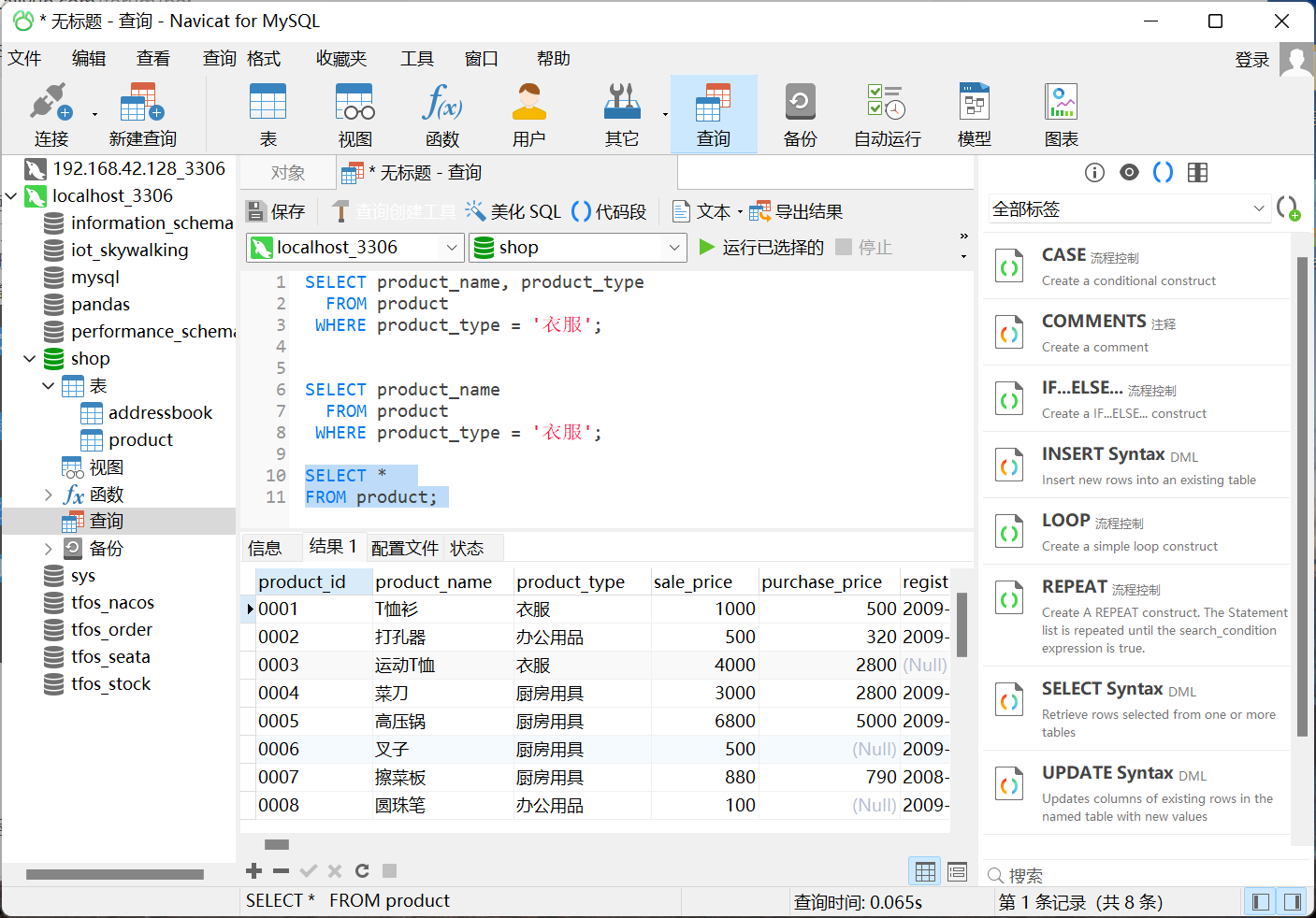Screen dimensions: 1316x918
Task: Collapse the localhost_3306 connection tree
Action: coord(11,196)
